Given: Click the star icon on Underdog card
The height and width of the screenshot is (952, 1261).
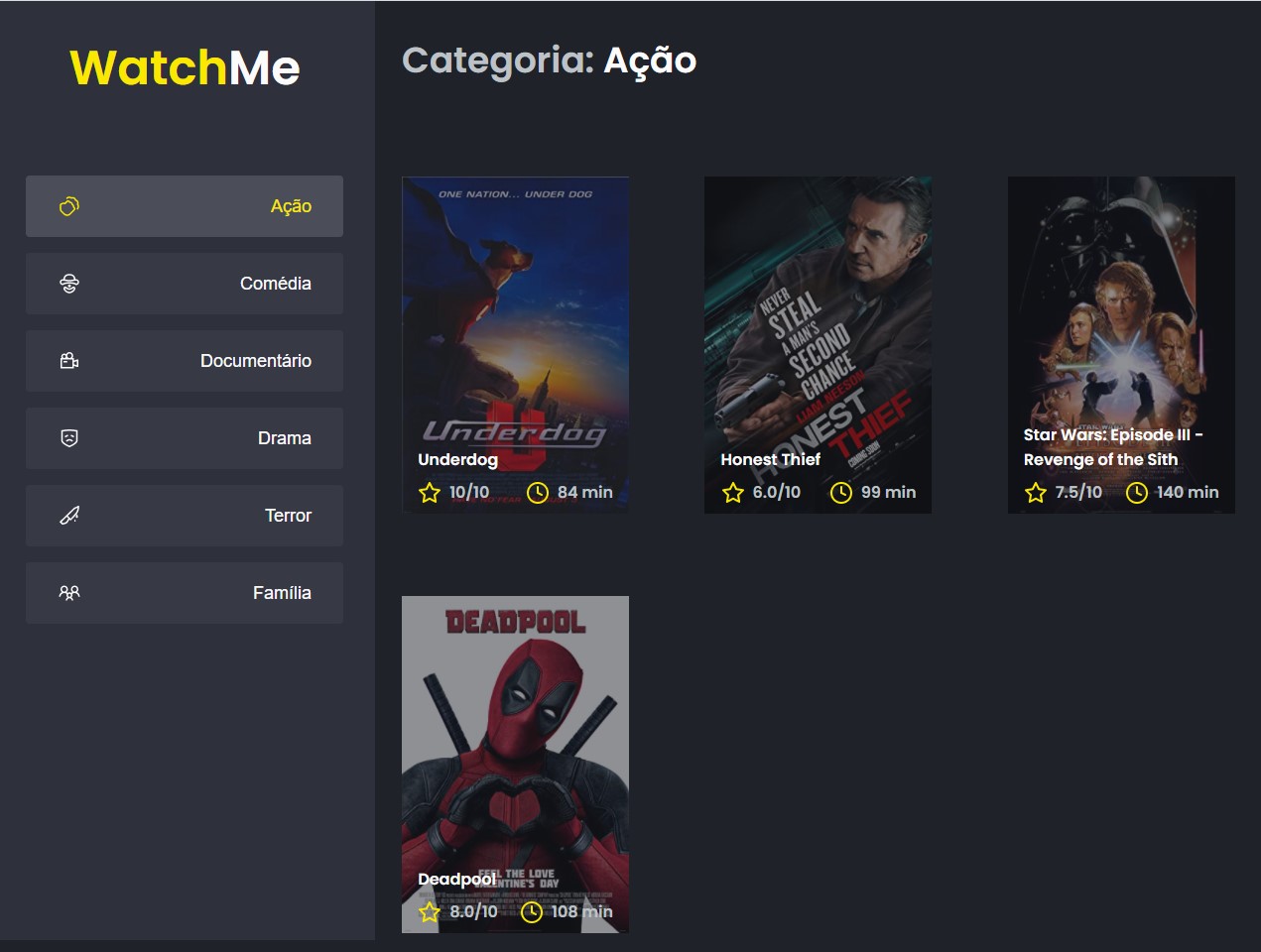Looking at the screenshot, I should coord(430,493).
